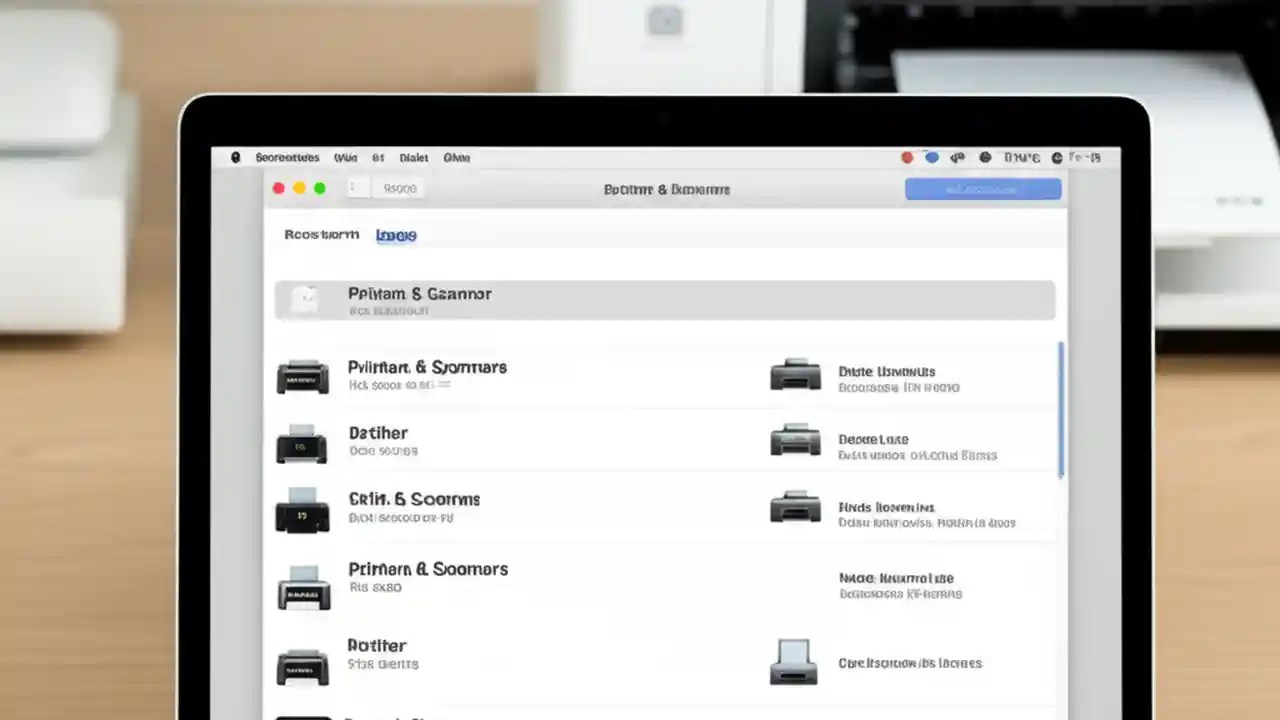Click the blue button at the window top right
The image size is (1280, 720).
tap(983, 188)
